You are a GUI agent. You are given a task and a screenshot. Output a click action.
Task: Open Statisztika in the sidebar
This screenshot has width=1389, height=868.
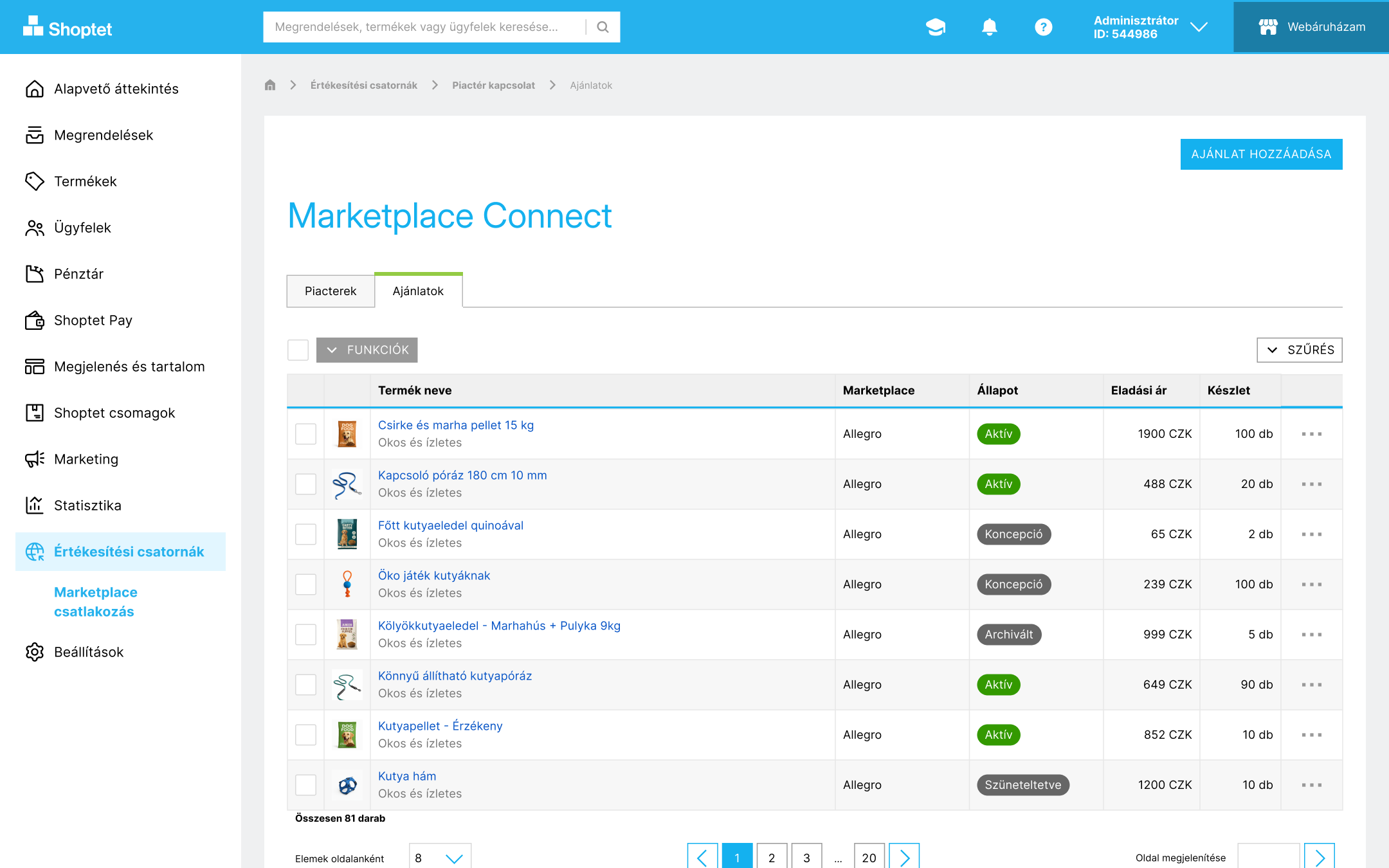pos(87,505)
